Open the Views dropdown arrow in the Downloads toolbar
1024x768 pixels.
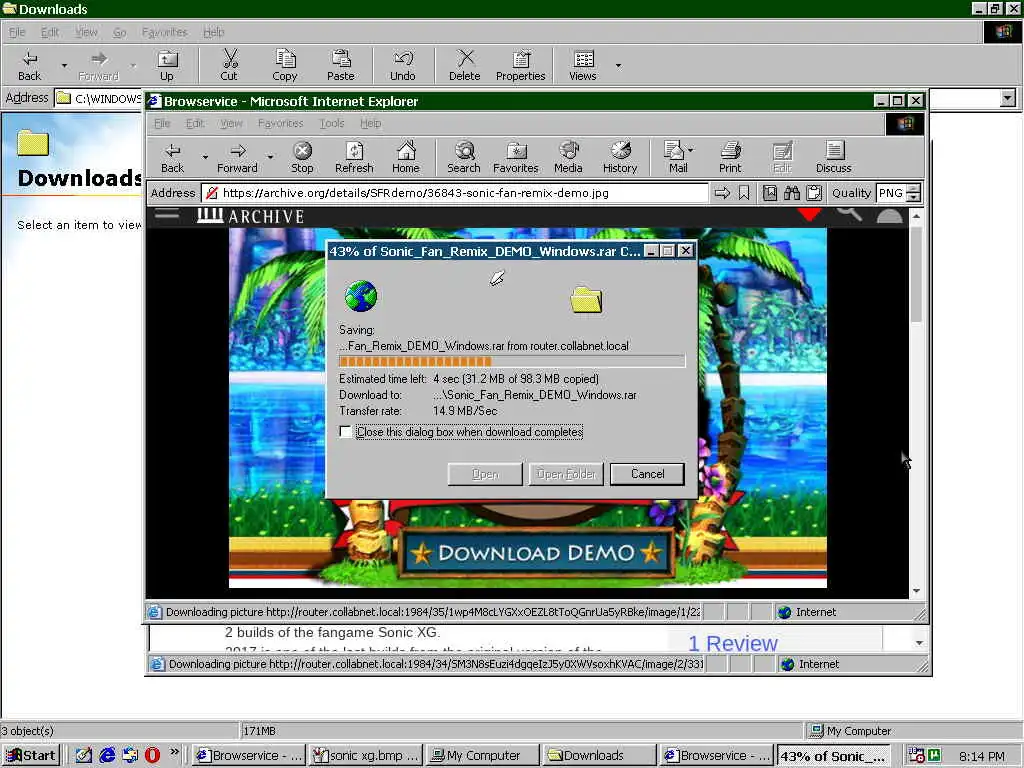pos(618,65)
